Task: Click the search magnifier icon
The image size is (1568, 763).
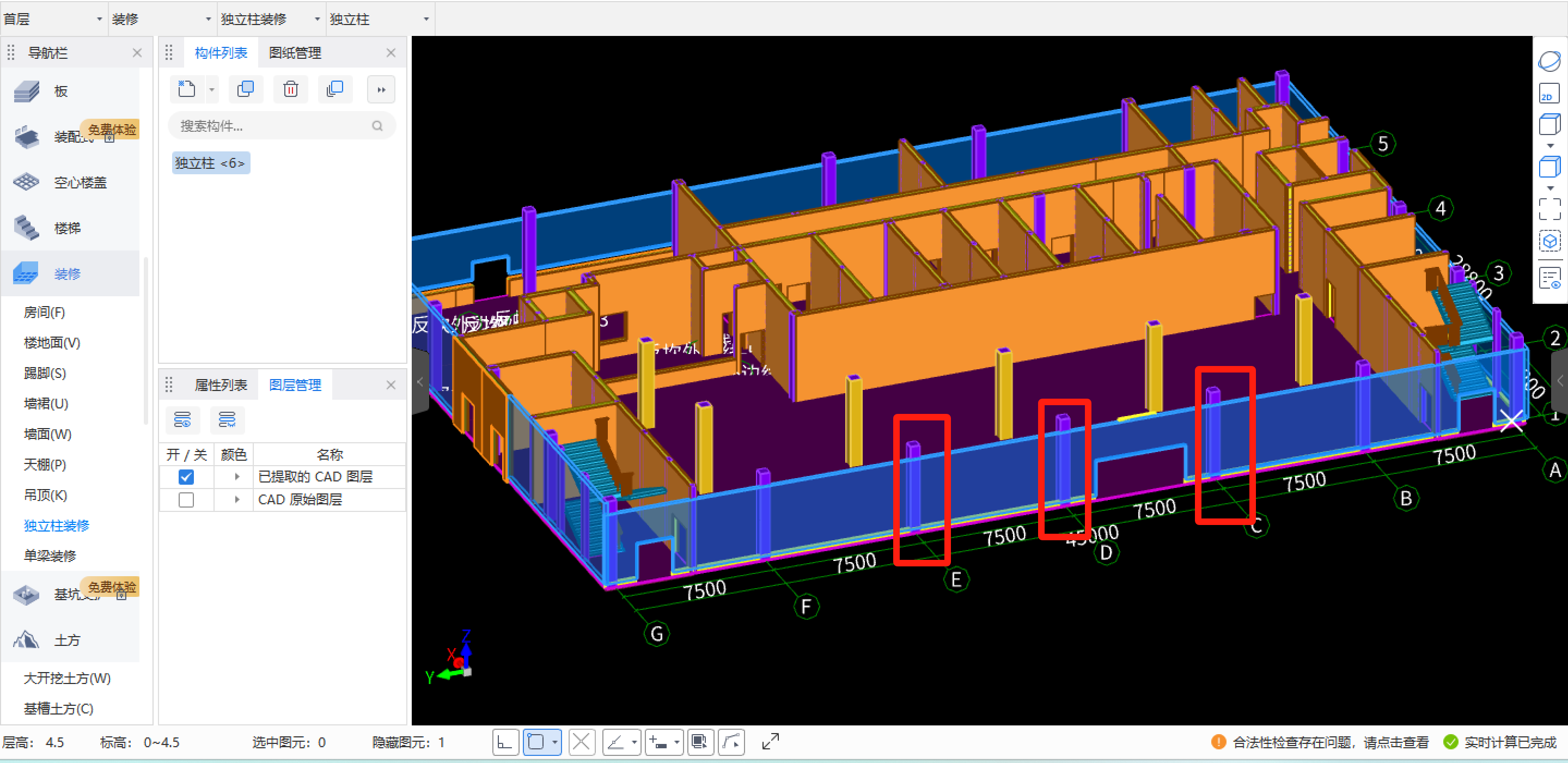Action: (x=377, y=126)
